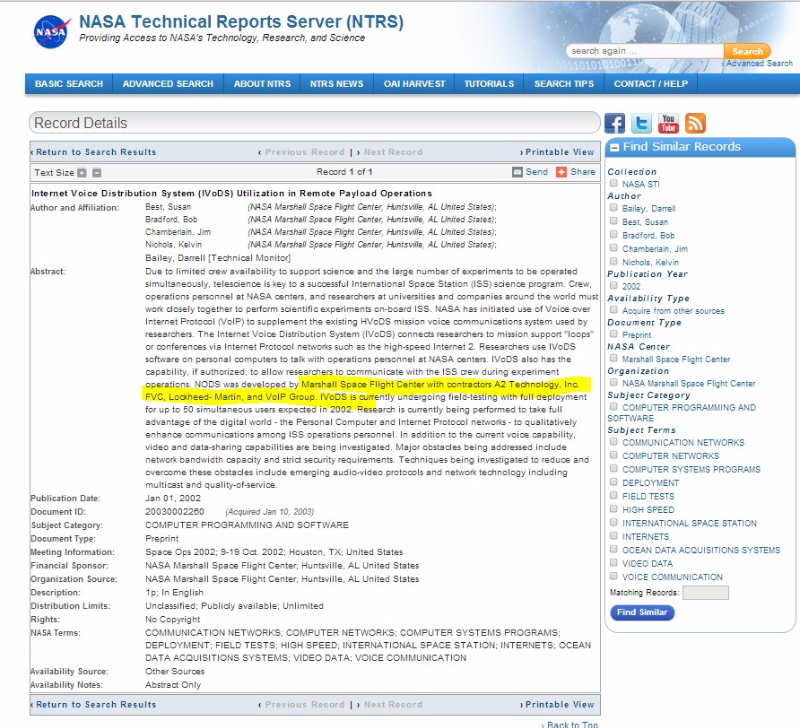Click the NASA logo

coord(51,30)
